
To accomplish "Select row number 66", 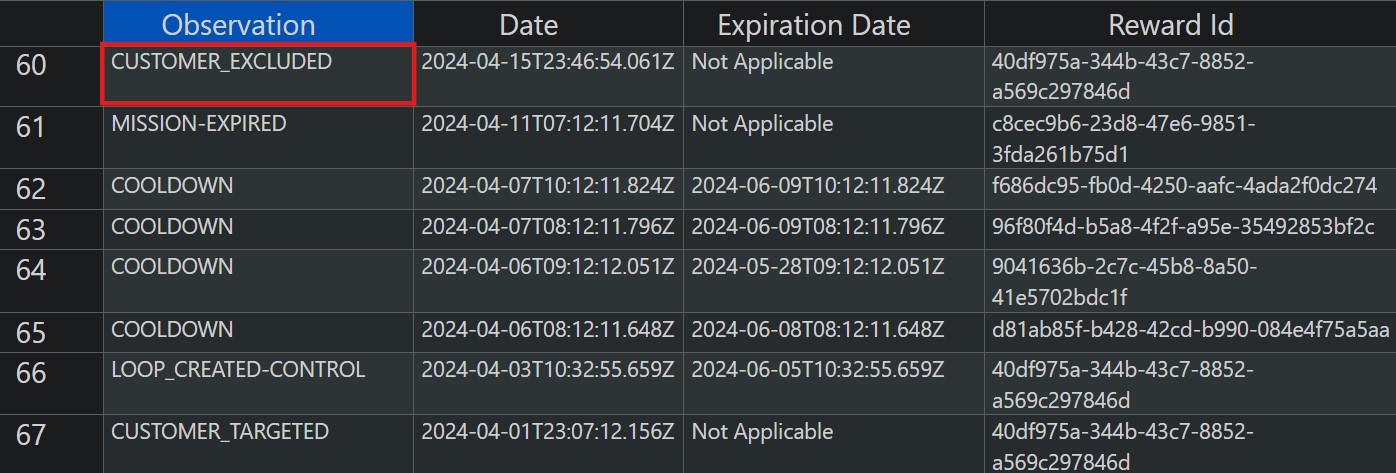I will coord(32,373).
